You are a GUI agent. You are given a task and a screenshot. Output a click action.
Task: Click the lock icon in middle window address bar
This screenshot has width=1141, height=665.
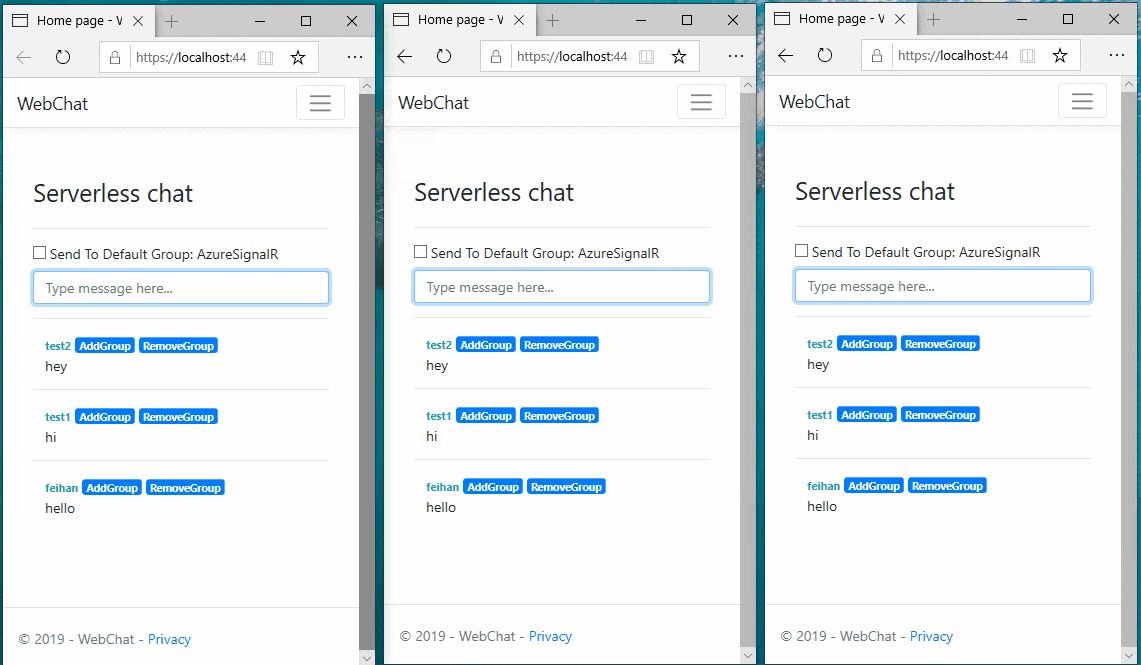click(x=496, y=57)
